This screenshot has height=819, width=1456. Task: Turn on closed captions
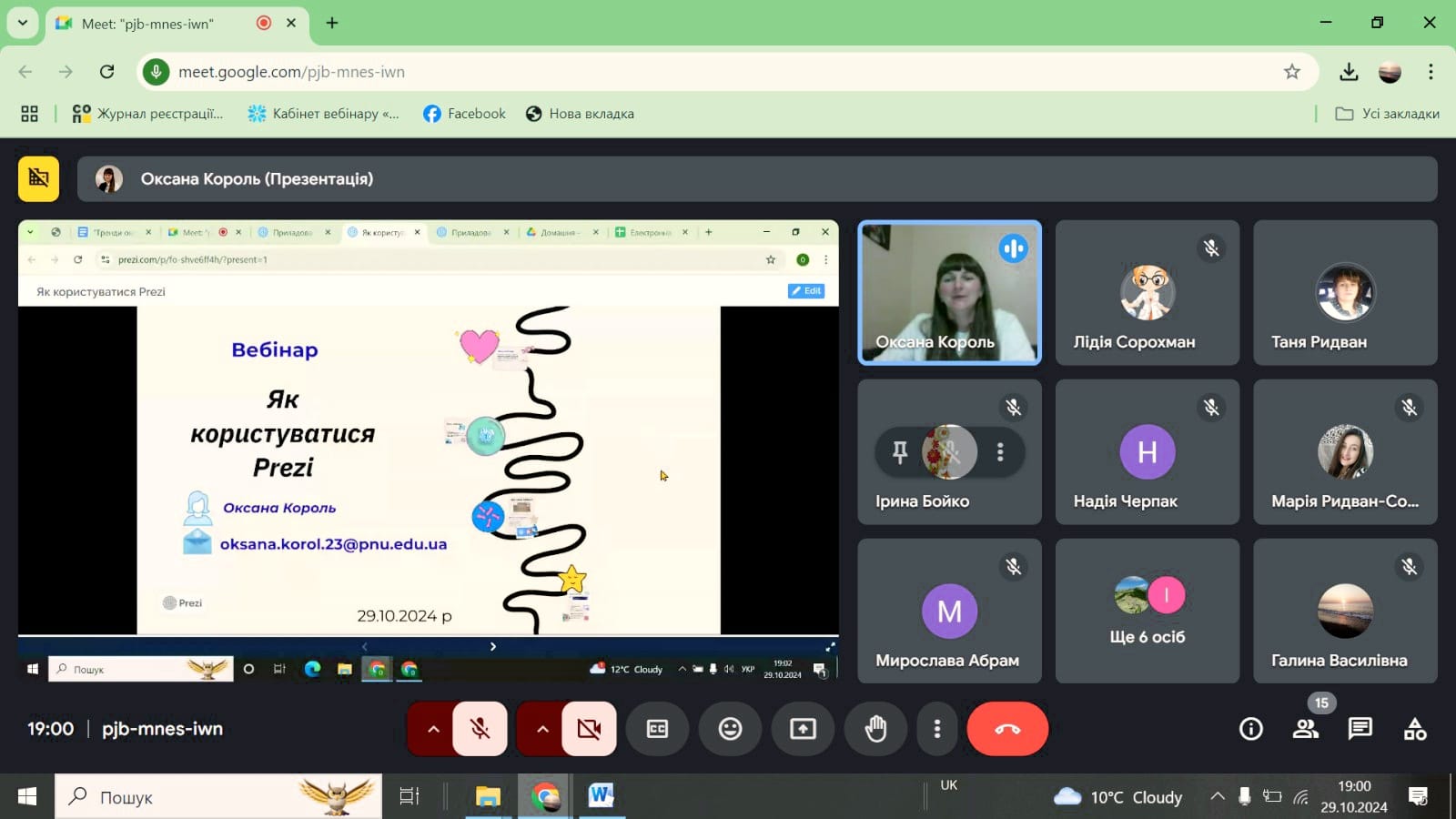pos(657,729)
